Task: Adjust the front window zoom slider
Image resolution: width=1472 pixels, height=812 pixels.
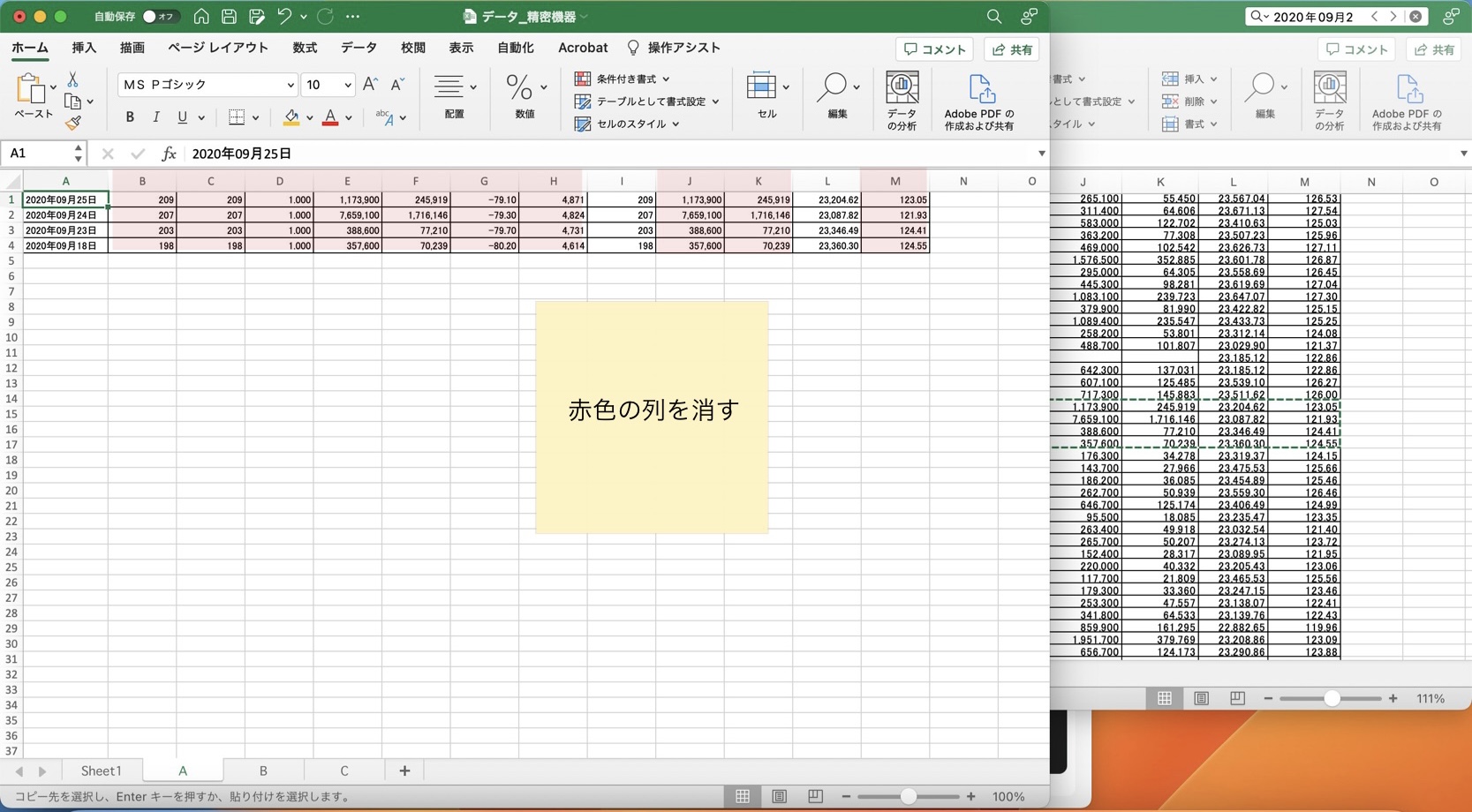Action: click(x=909, y=796)
